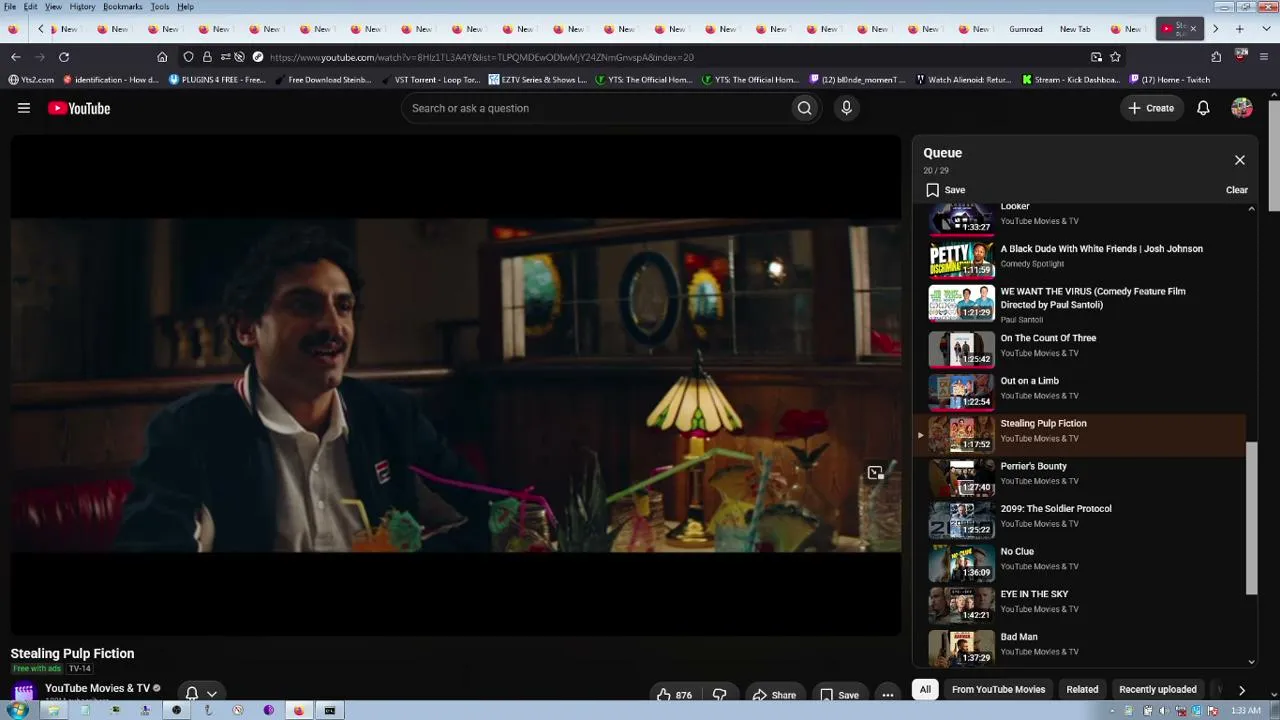Click the taskbar clock showing 1:33 AM
This screenshot has width=1280, height=720.
pyautogui.click(x=1245, y=711)
